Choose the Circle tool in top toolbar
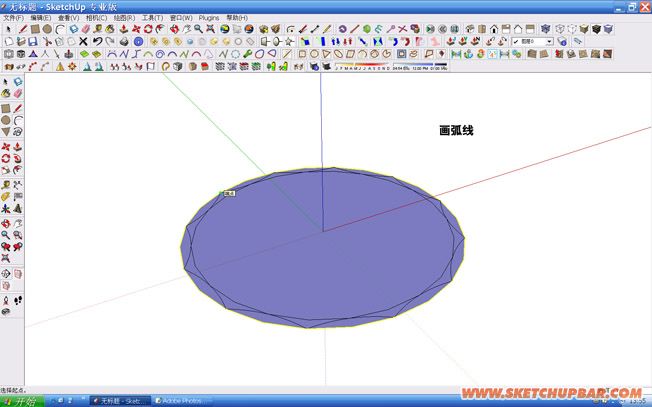652x407 pixels. coord(47,29)
